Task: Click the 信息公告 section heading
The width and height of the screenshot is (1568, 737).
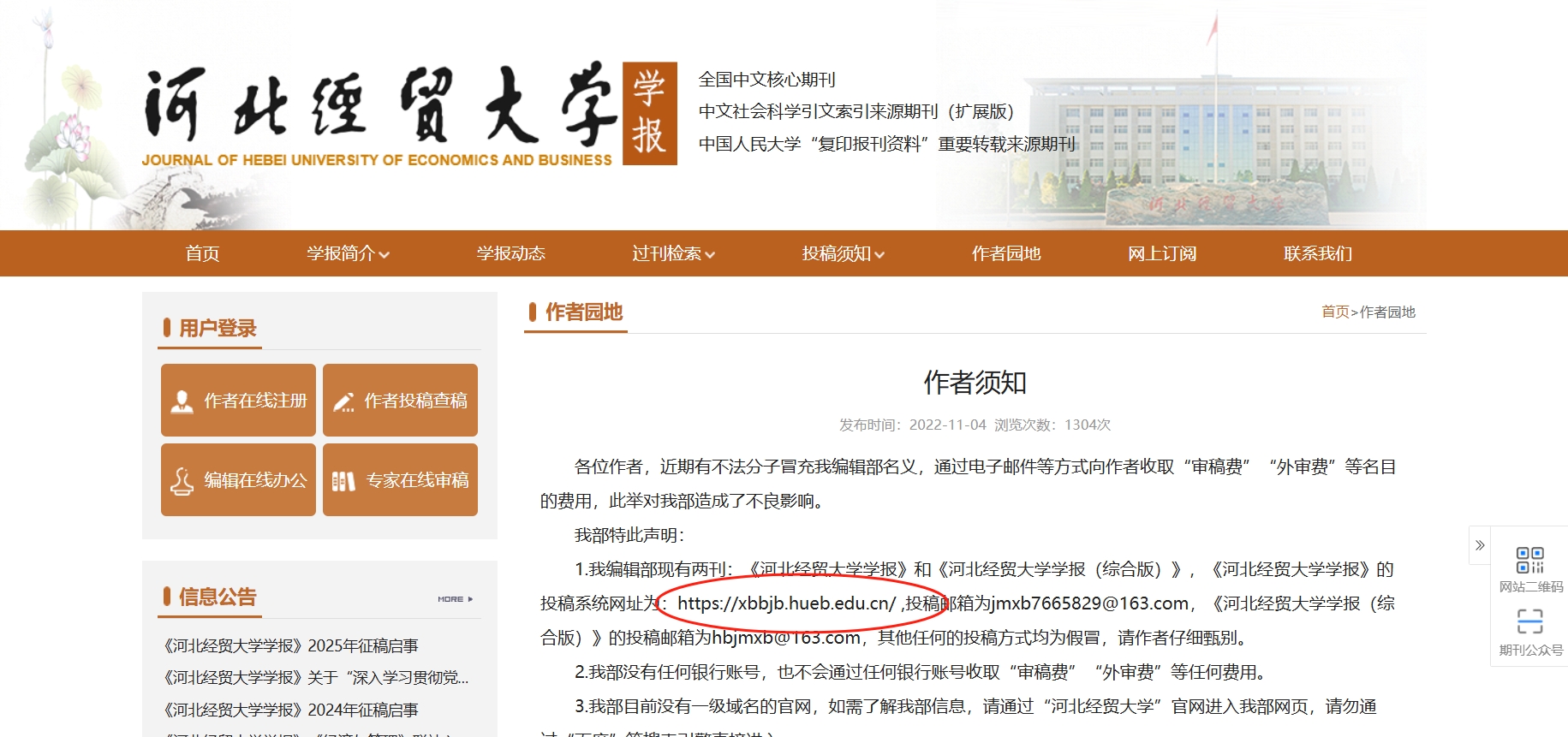Action: pyautogui.click(x=218, y=597)
